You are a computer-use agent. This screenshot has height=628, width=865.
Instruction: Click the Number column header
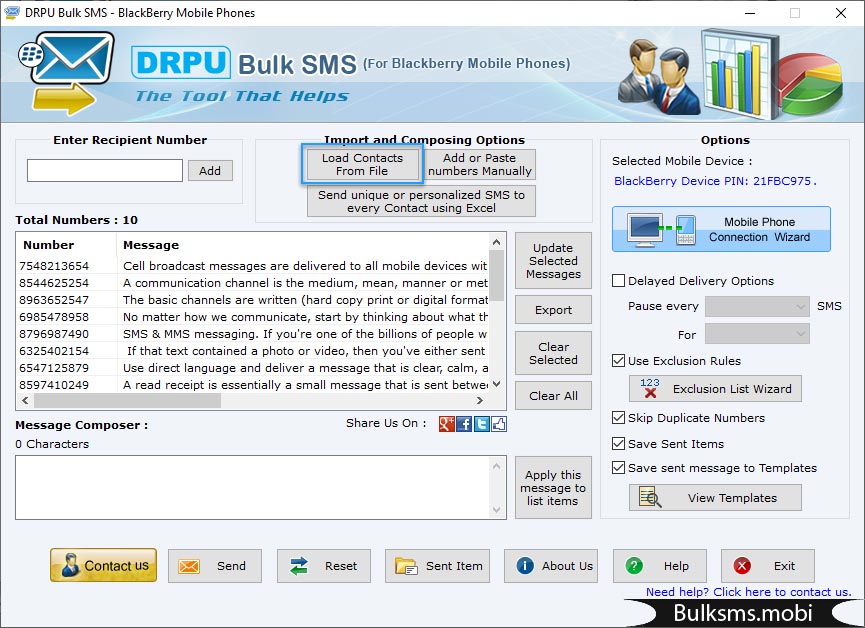pos(67,245)
